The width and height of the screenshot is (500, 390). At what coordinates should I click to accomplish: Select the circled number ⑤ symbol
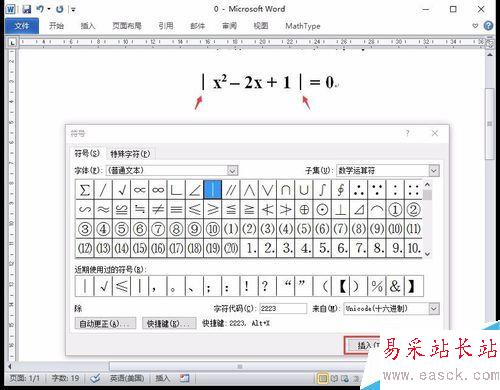pyautogui.click(x=121, y=229)
